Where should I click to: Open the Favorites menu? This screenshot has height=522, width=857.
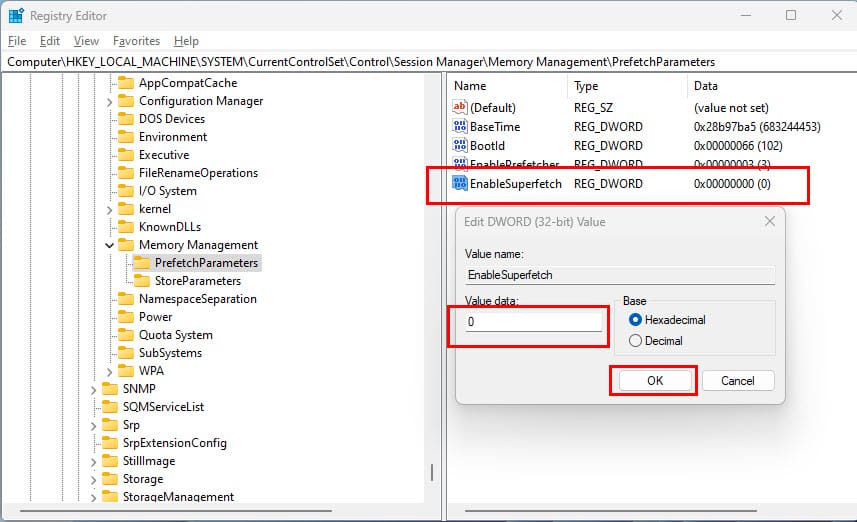136,41
